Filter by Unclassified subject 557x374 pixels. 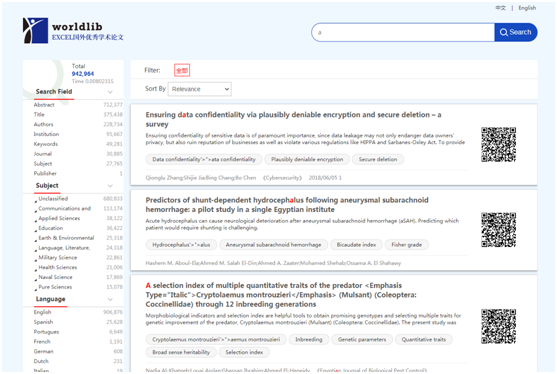pyautogui.click(x=53, y=199)
